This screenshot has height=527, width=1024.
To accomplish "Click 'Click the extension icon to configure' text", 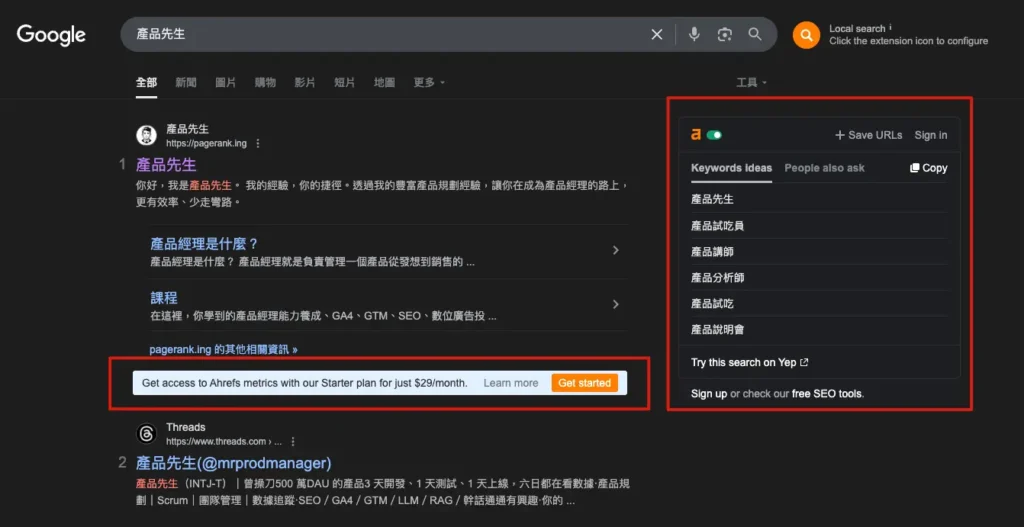I will coord(908,40).
